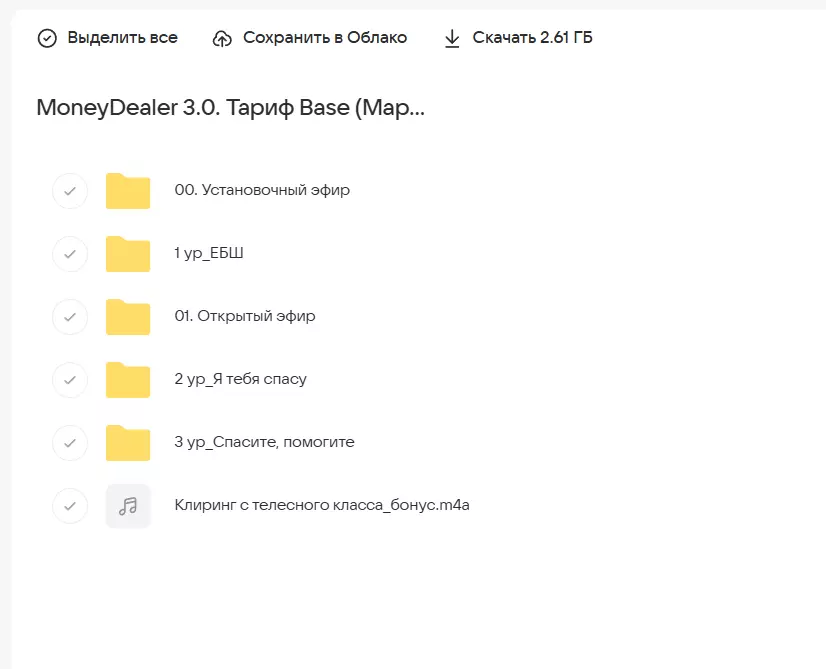Click the "01. Открытый эфир" folder icon
The image size is (826, 669).
(127, 316)
